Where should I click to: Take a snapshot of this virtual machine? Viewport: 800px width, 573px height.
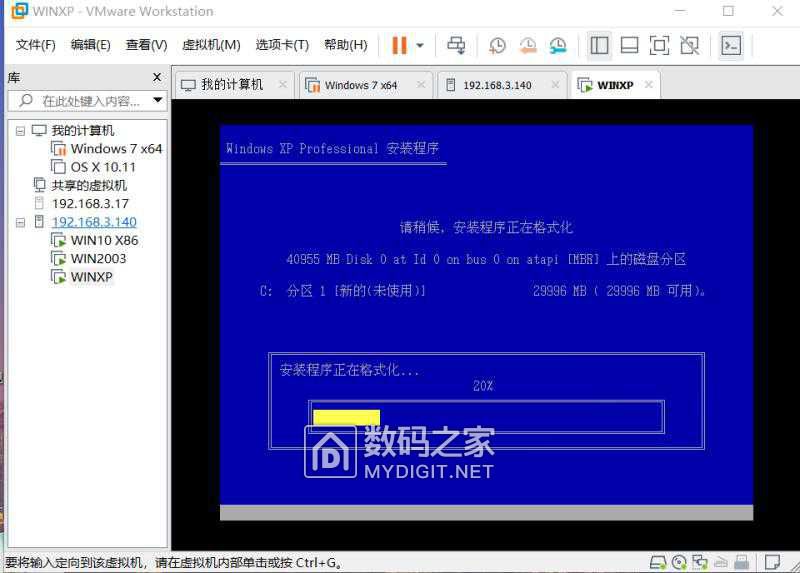pyautogui.click(x=497, y=45)
